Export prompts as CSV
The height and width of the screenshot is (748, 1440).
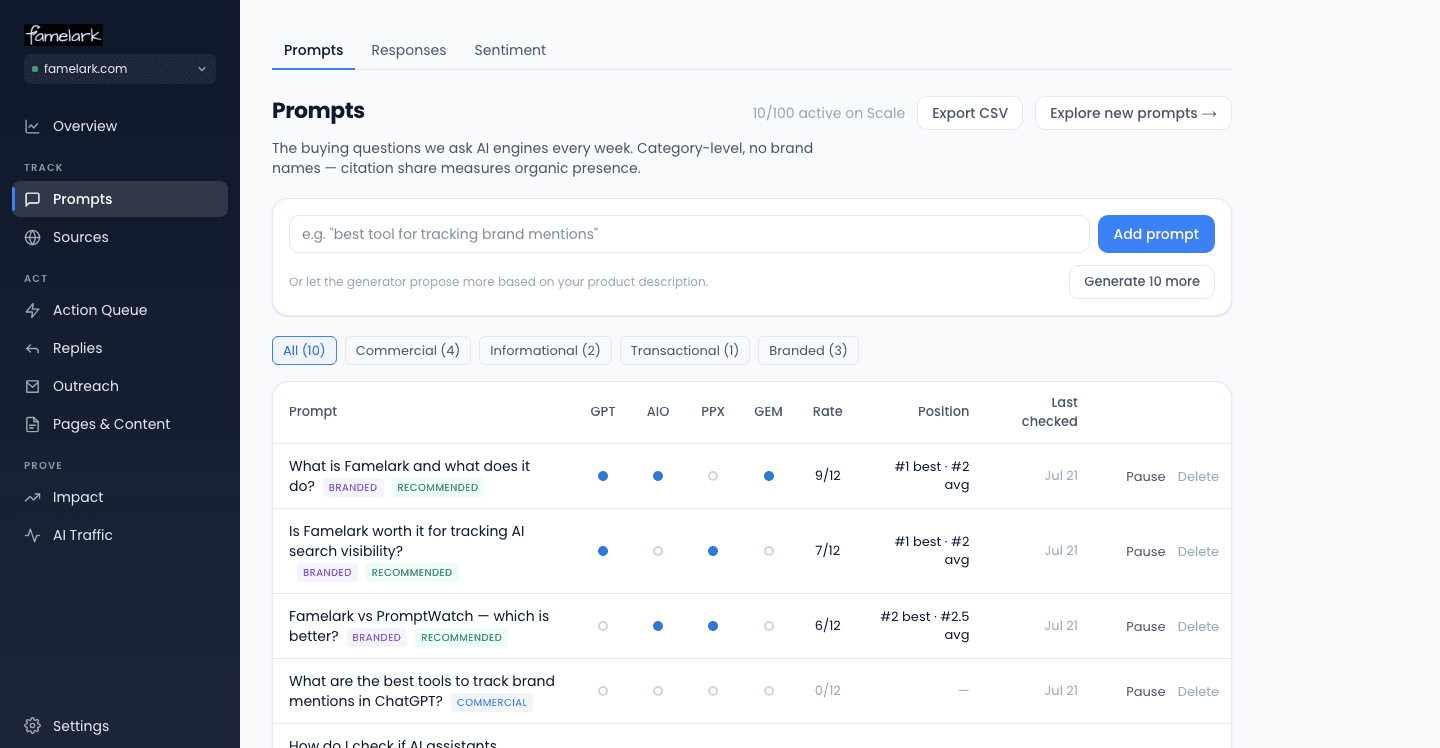click(970, 113)
